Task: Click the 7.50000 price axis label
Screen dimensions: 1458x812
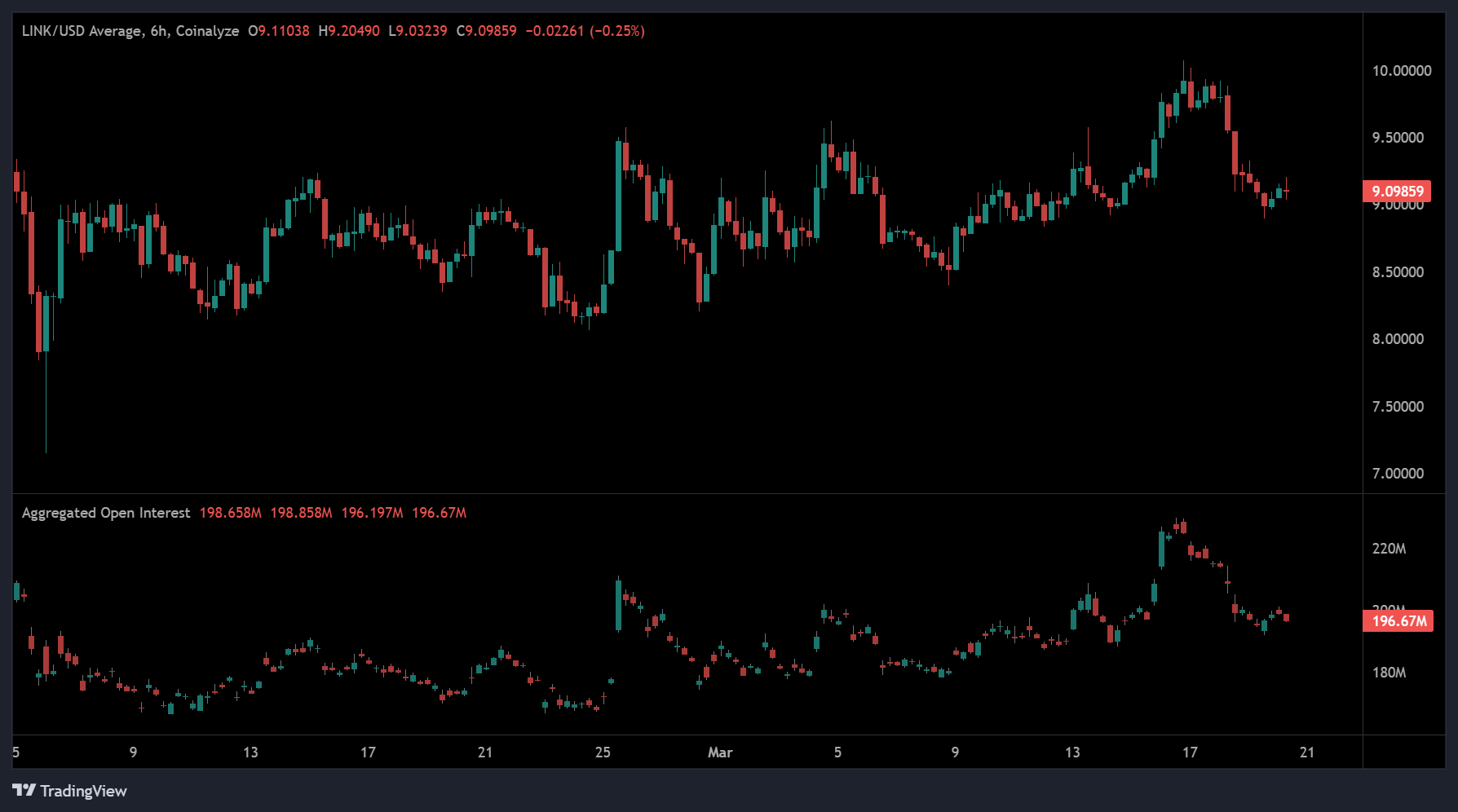Action: 1398,407
